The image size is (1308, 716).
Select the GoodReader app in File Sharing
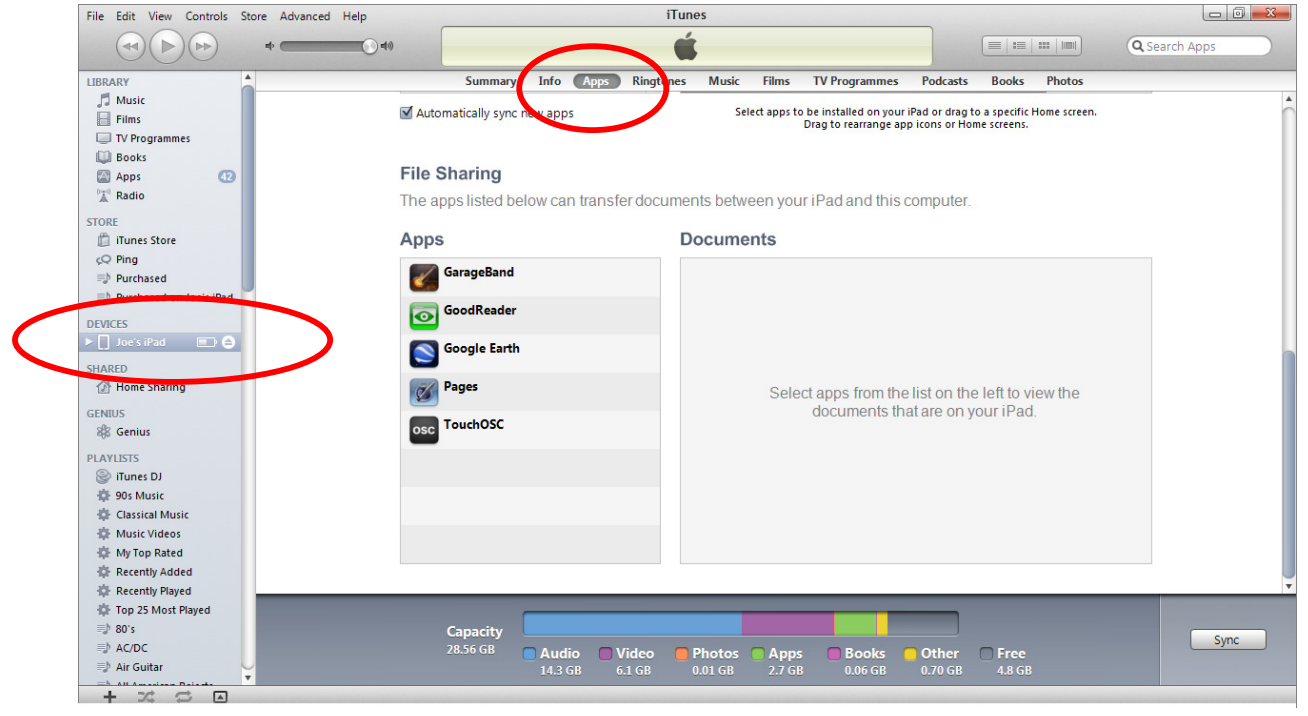[480, 311]
